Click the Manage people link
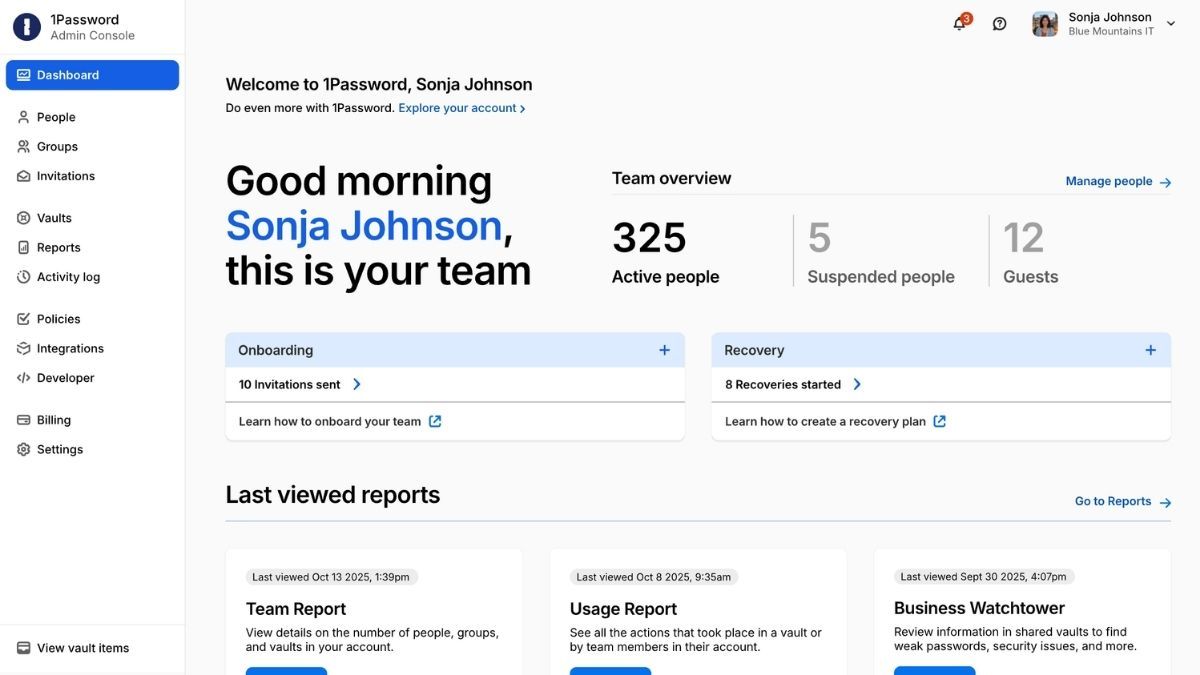1200x675 pixels. pos(1109,181)
